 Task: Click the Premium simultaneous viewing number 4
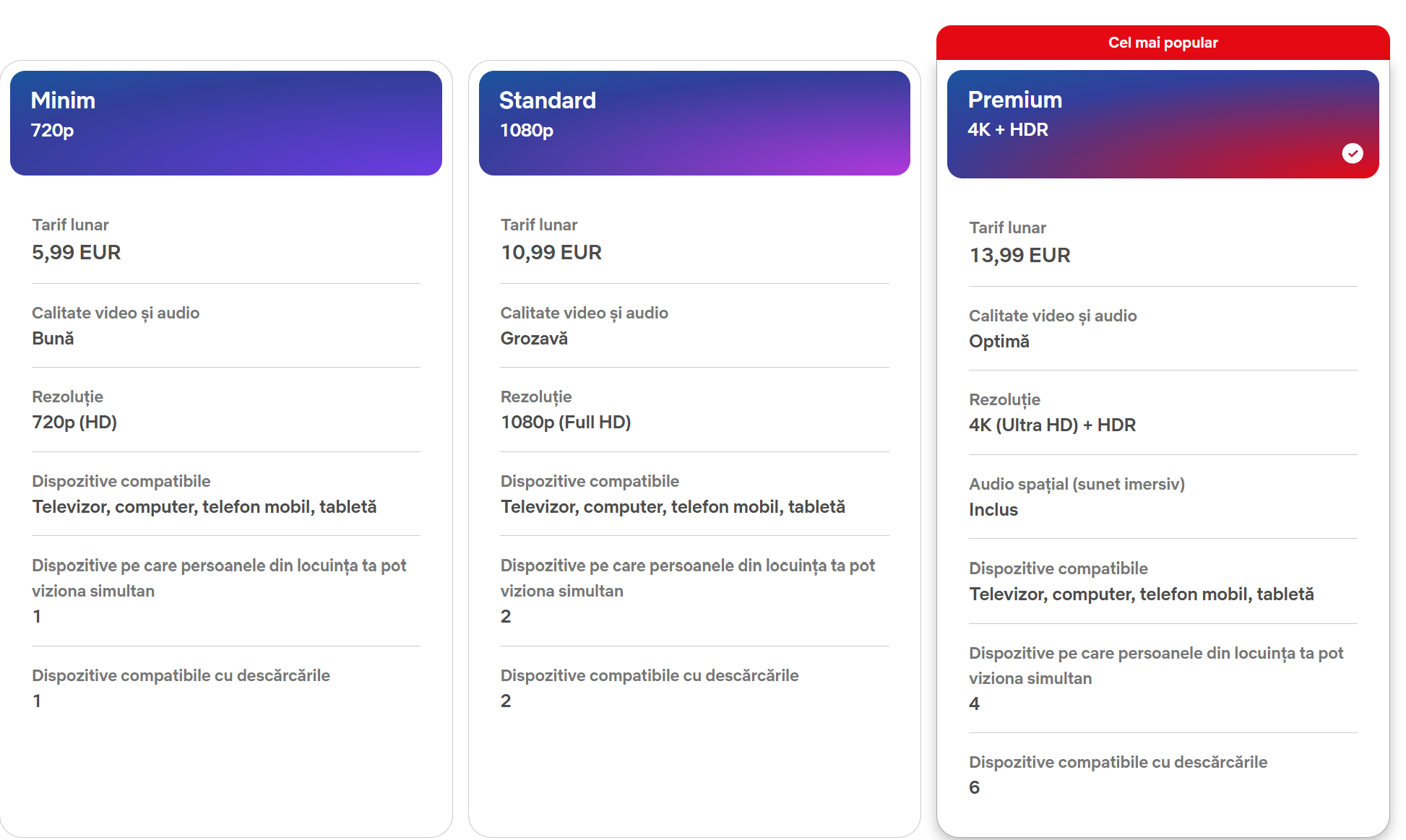(x=974, y=703)
